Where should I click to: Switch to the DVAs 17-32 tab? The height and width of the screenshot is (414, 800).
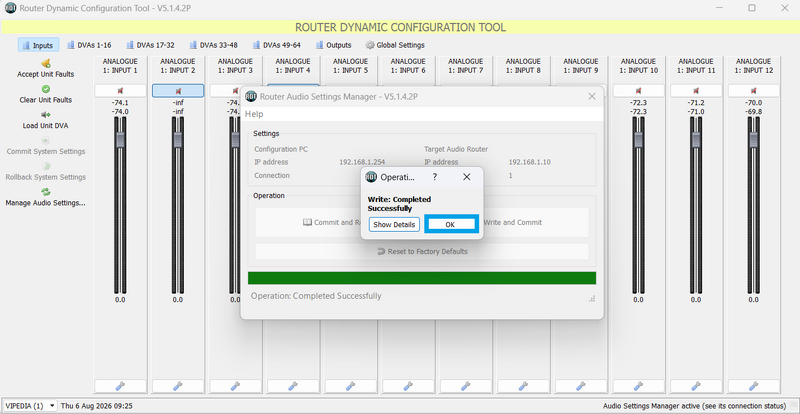pyautogui.click(x=151, y=45)
